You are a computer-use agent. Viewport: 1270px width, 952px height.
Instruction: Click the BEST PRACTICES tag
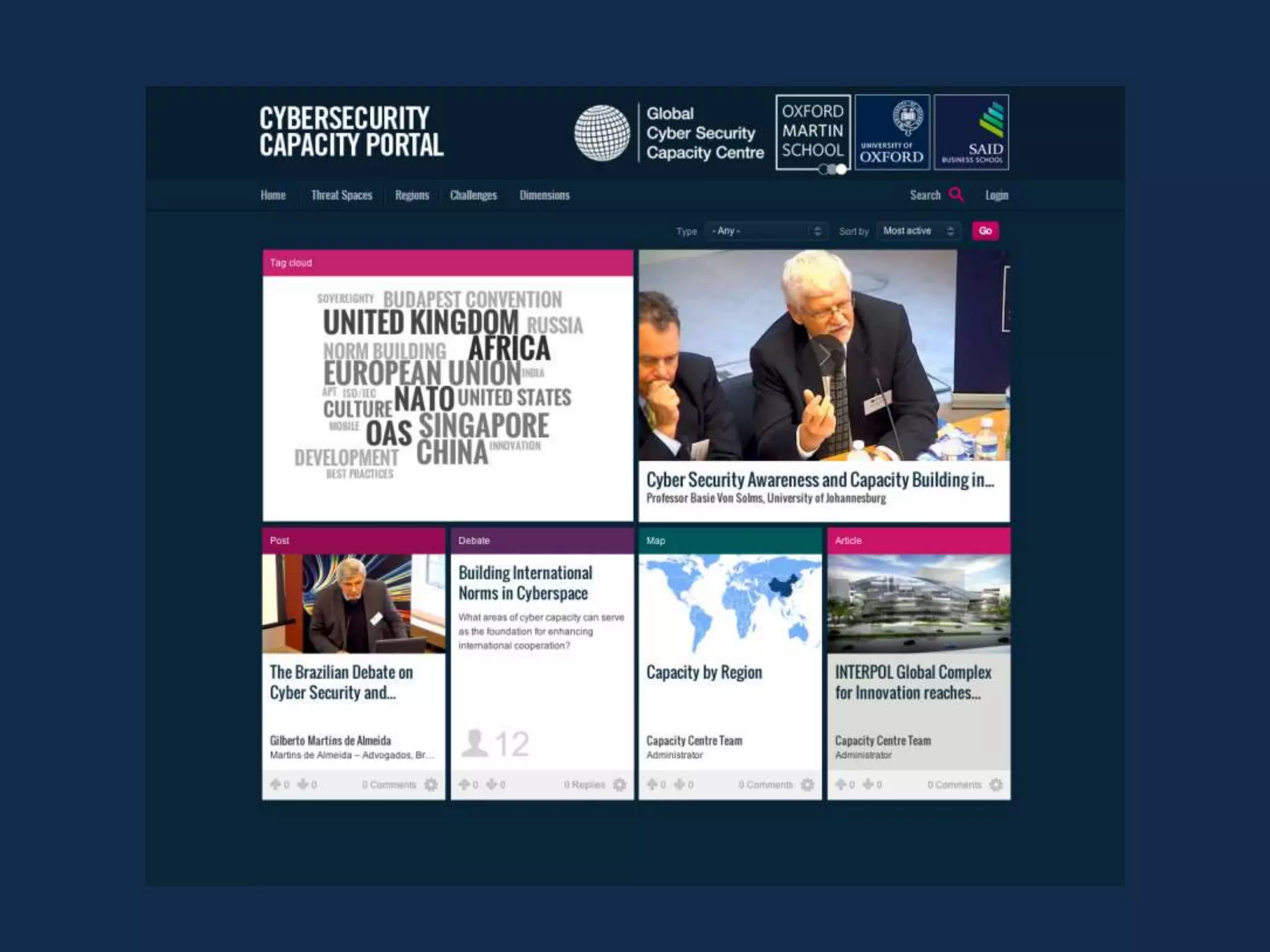click(360, 474)
